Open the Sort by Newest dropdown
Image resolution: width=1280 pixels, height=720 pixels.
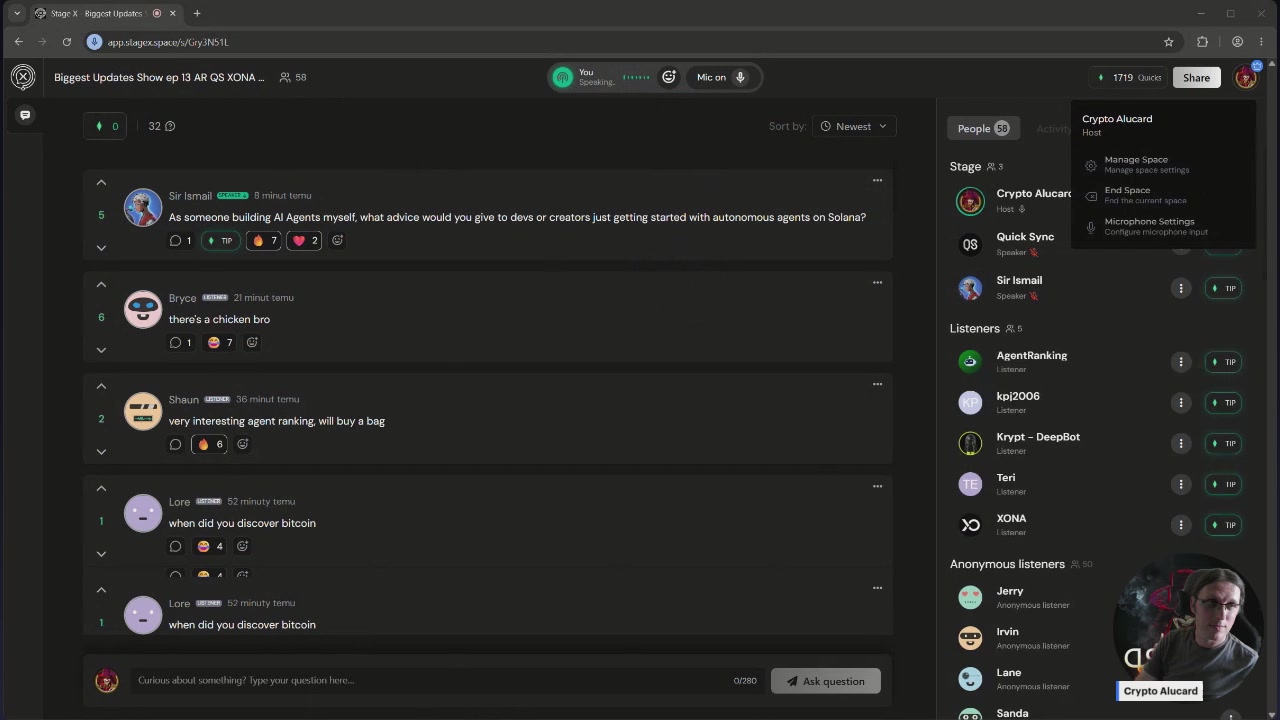coord(853,126)
